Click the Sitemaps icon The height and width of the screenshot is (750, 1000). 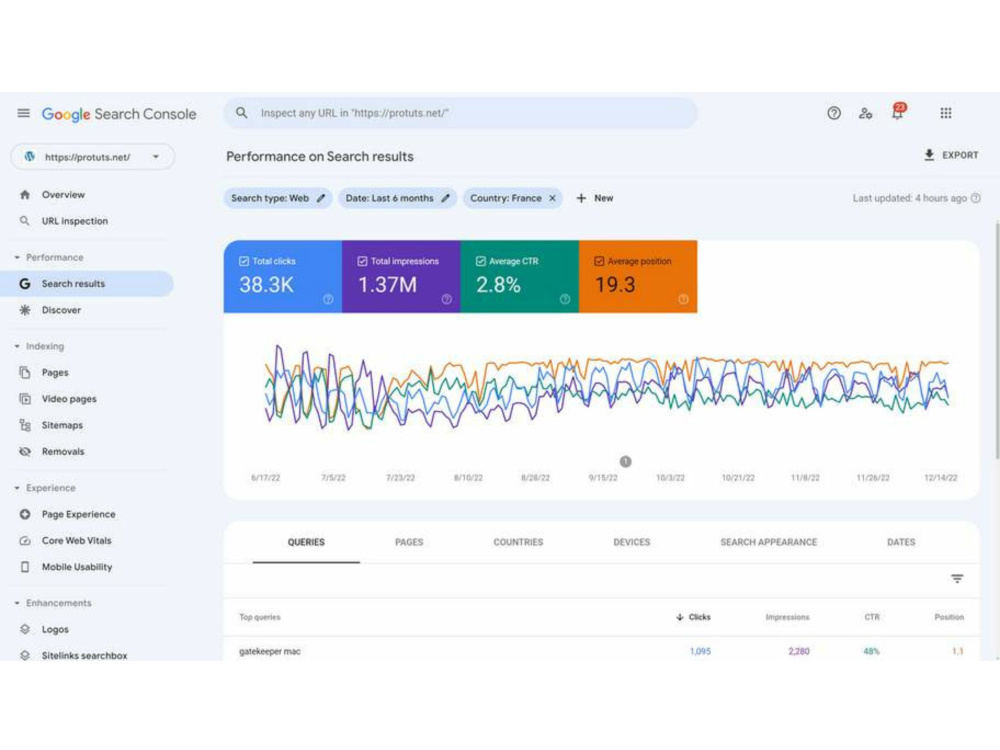tap(25, 425)
